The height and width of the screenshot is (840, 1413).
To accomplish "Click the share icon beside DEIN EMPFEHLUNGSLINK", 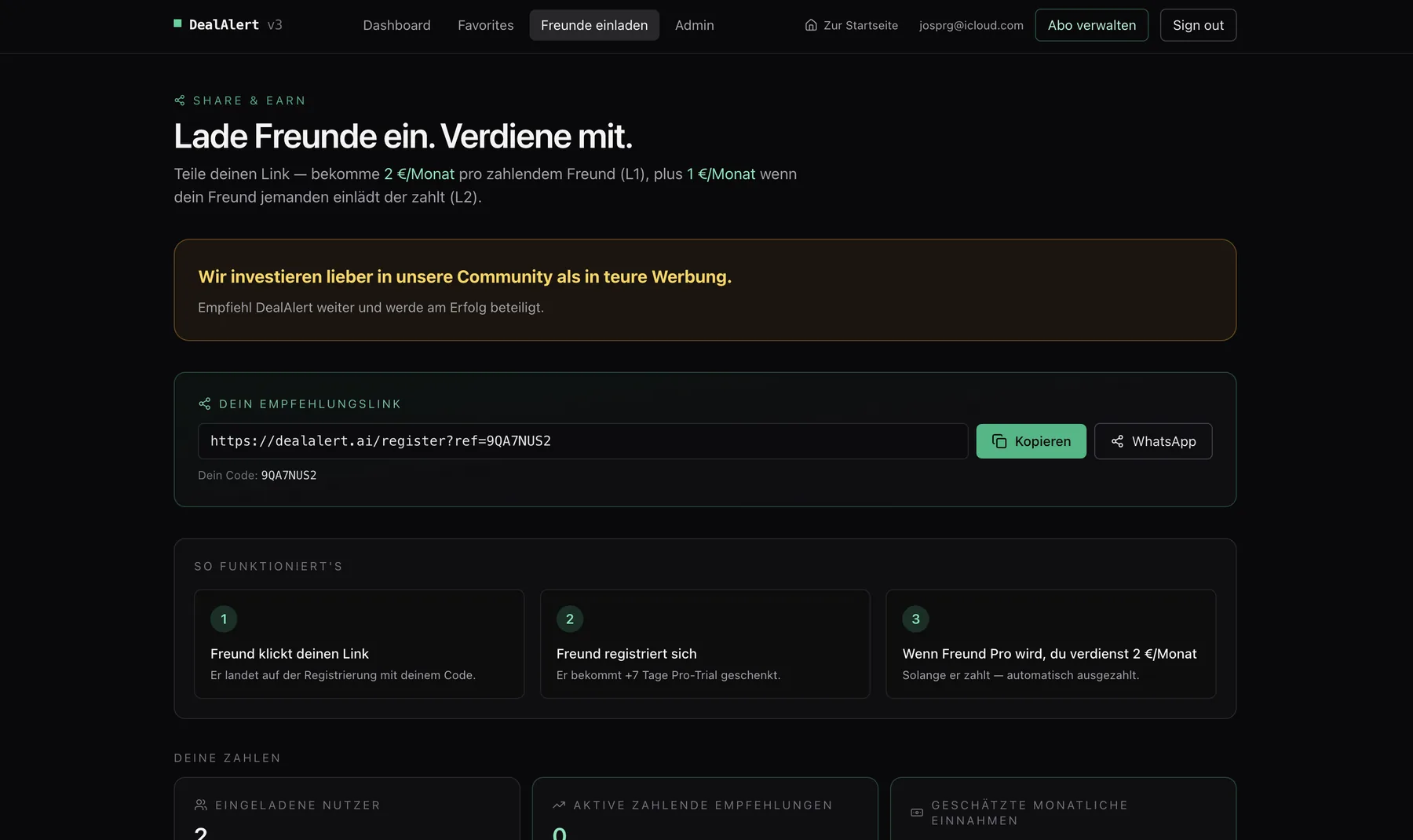I will tap(205, 404).
